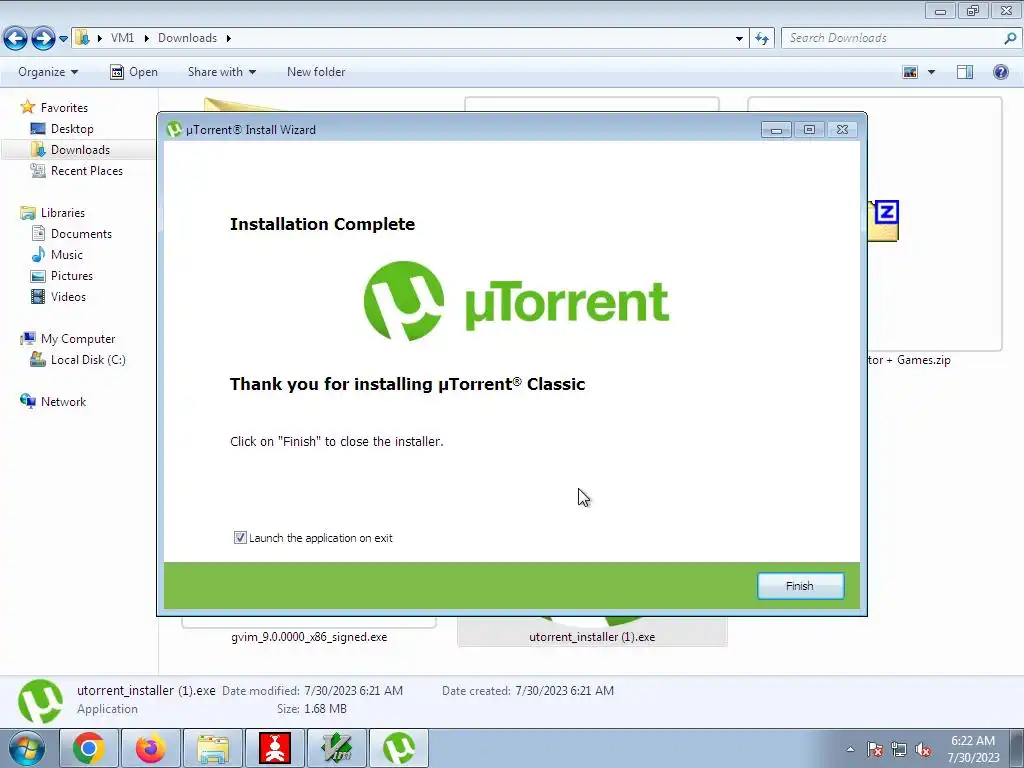This screenshot has width=1024, height=768.
Task: Show hidden tray icons arrow
Action: coord(850,749)
